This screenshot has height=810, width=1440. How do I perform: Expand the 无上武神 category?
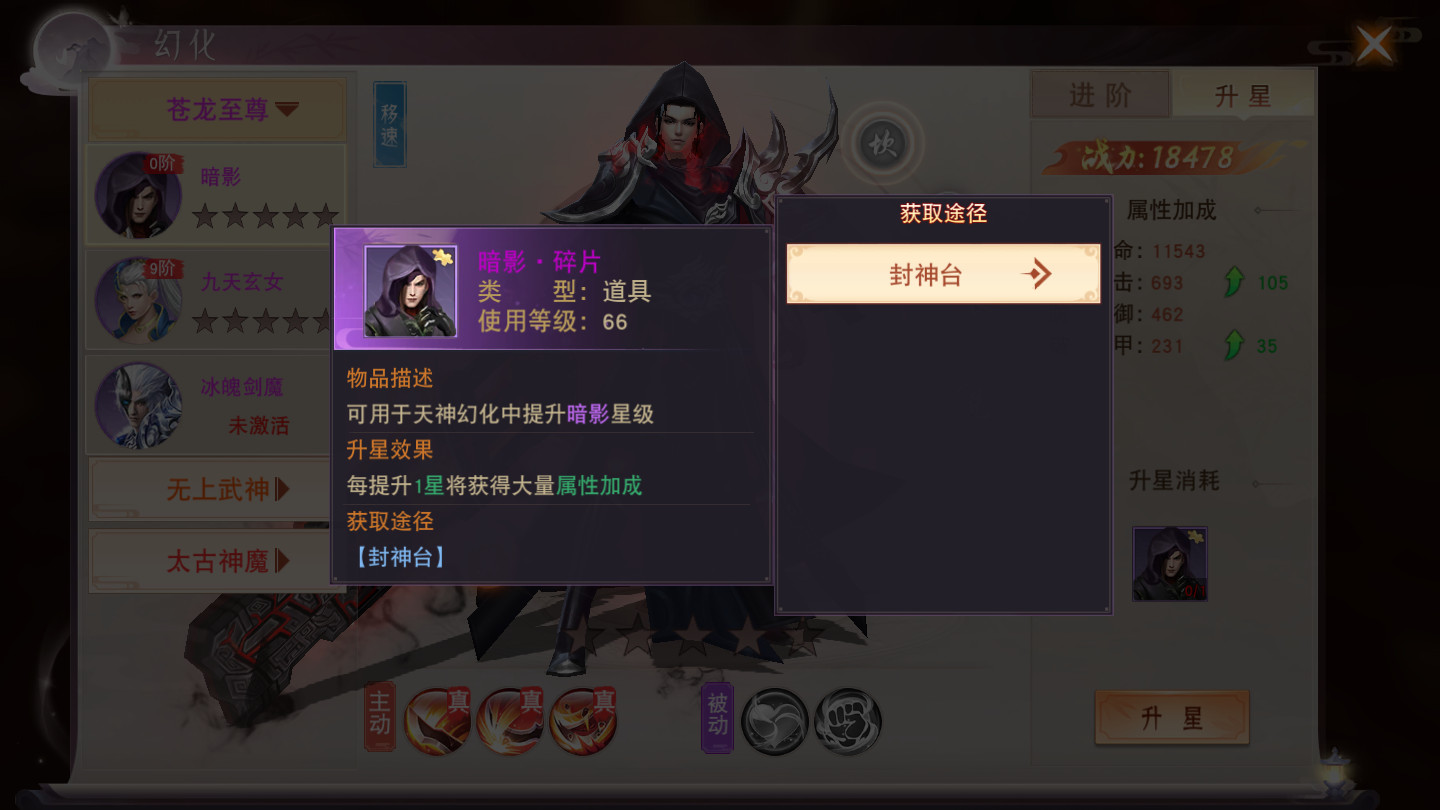click(x=218, y=490)
